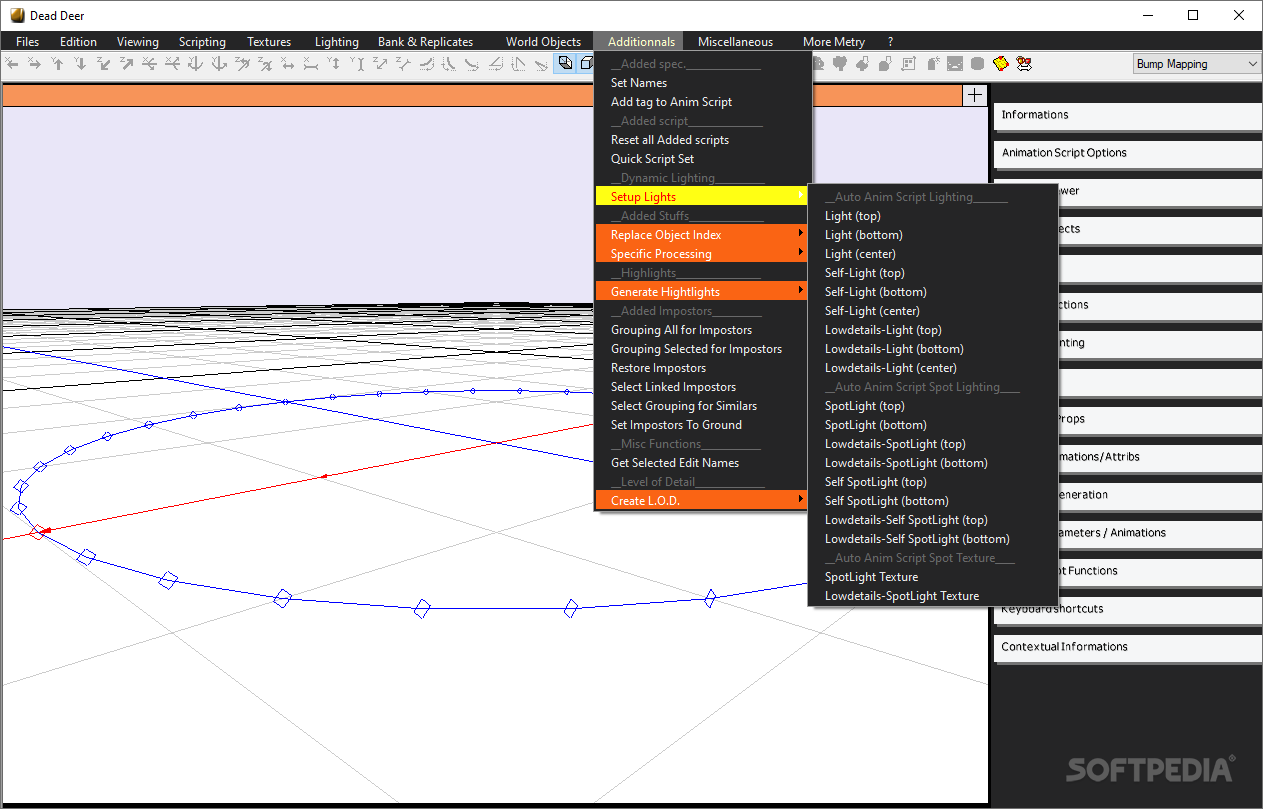1263x809 pixels.
Task: Open the Miscellaneous menu
Action: tap(736, 42)
